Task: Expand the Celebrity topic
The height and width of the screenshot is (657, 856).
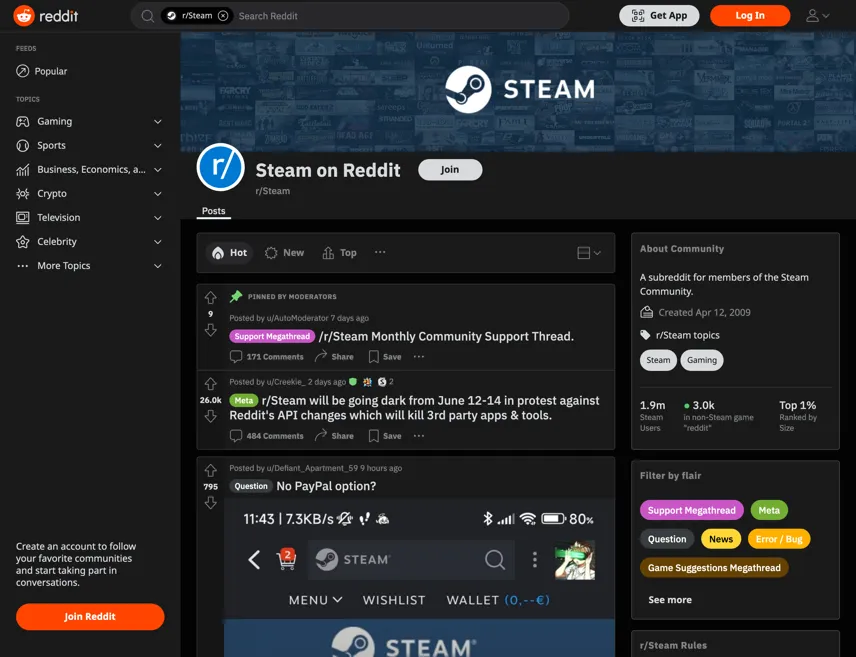Action: click(158, 241)
